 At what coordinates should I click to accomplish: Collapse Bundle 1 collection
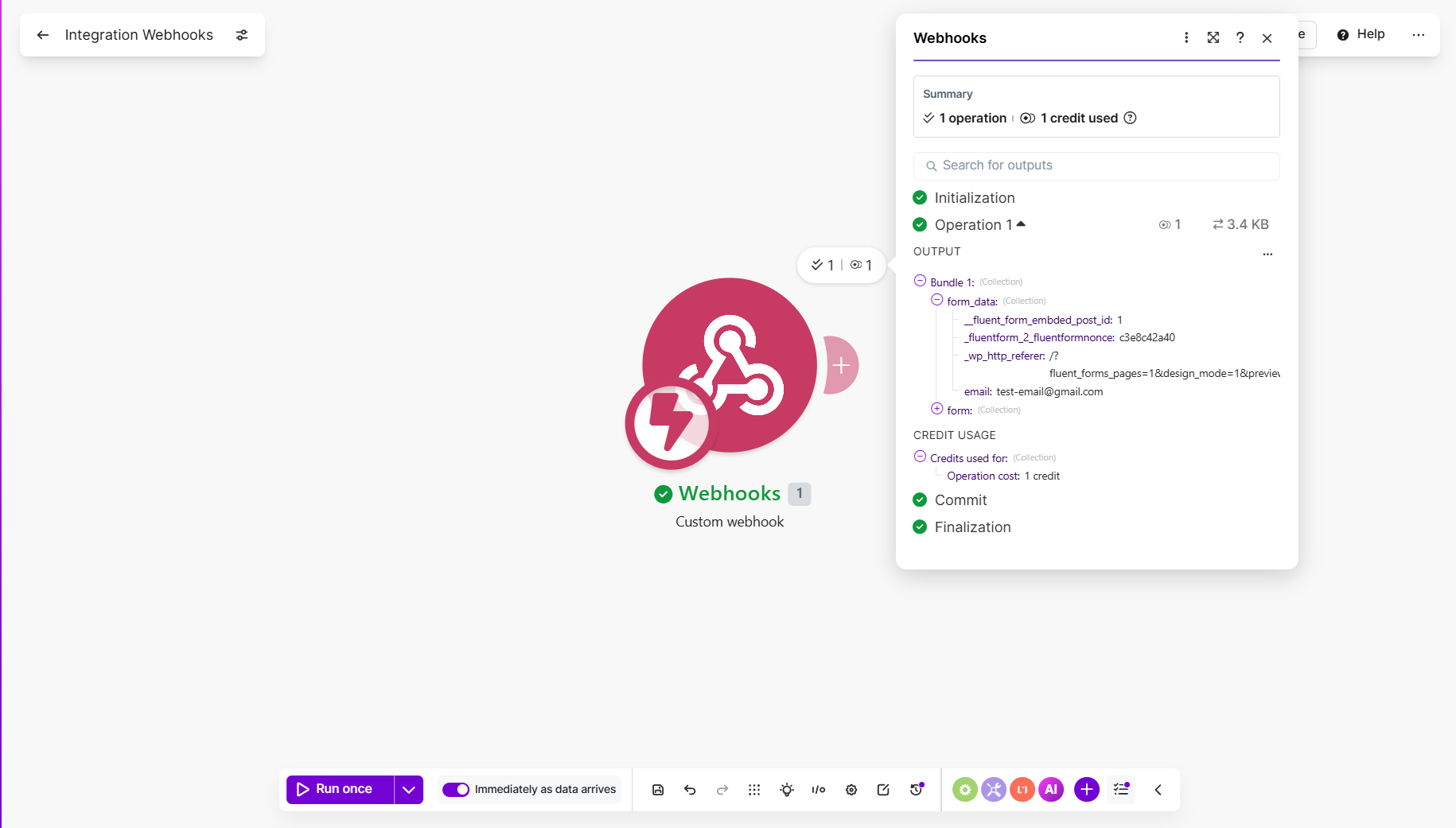pos(920,281)
